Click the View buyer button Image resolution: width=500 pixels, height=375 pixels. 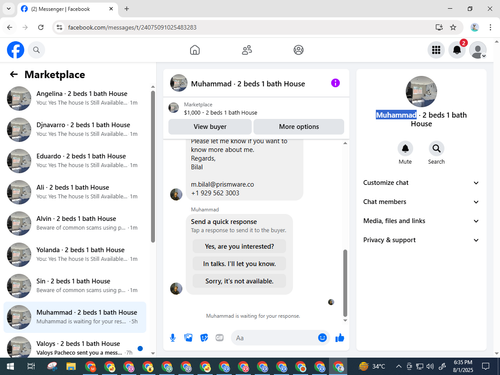point(210,127)
